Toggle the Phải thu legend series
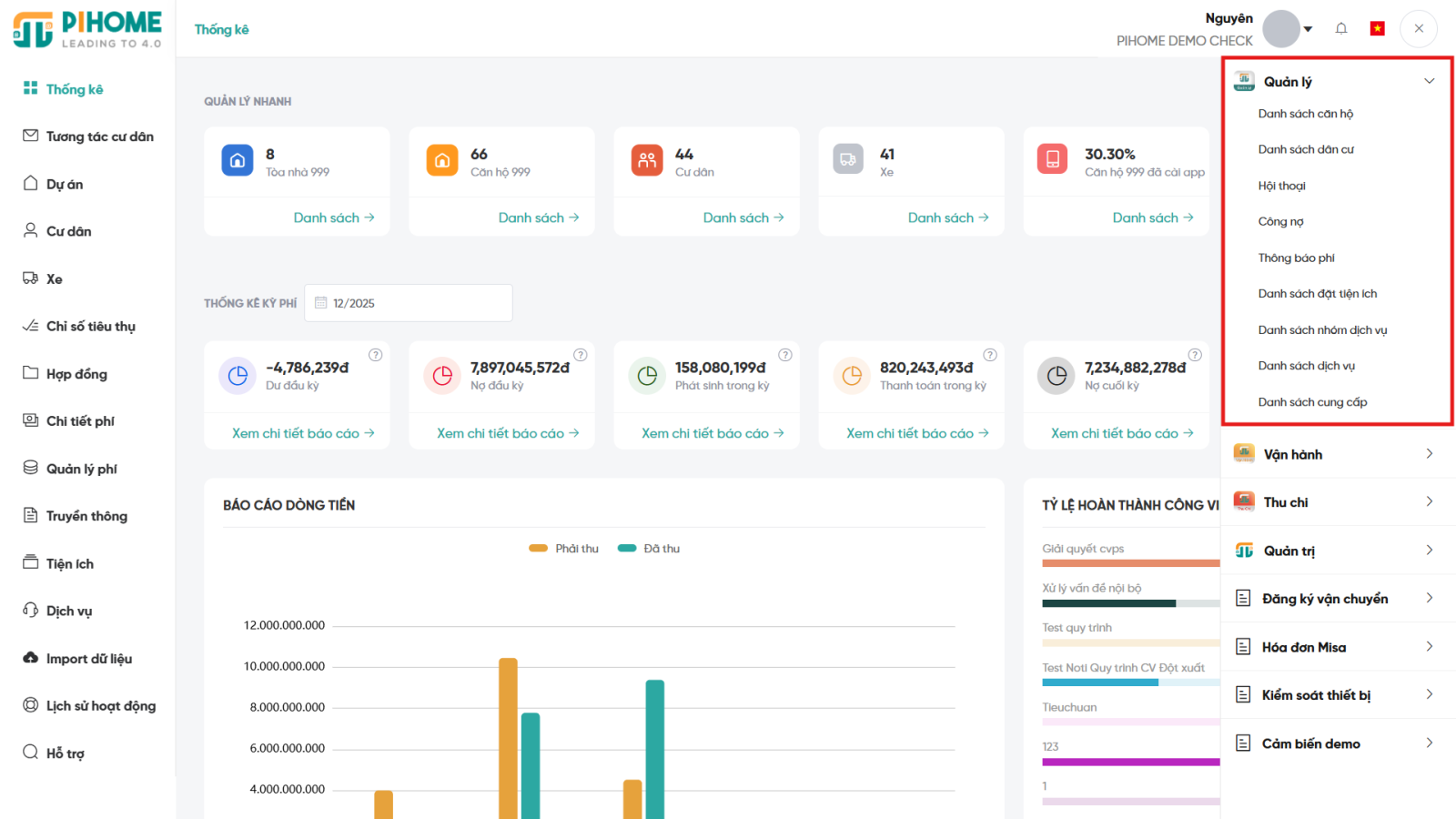Screen dimensions: 1456x819 (x=564, y=549)
